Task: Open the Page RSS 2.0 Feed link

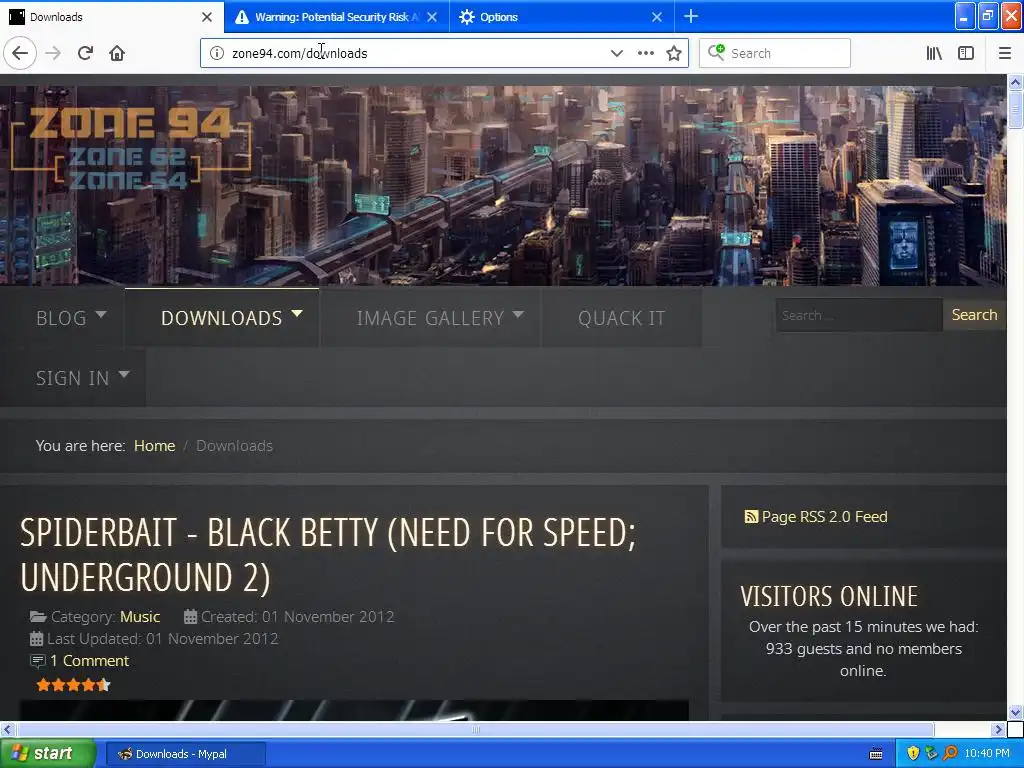Action: point(824,517)
